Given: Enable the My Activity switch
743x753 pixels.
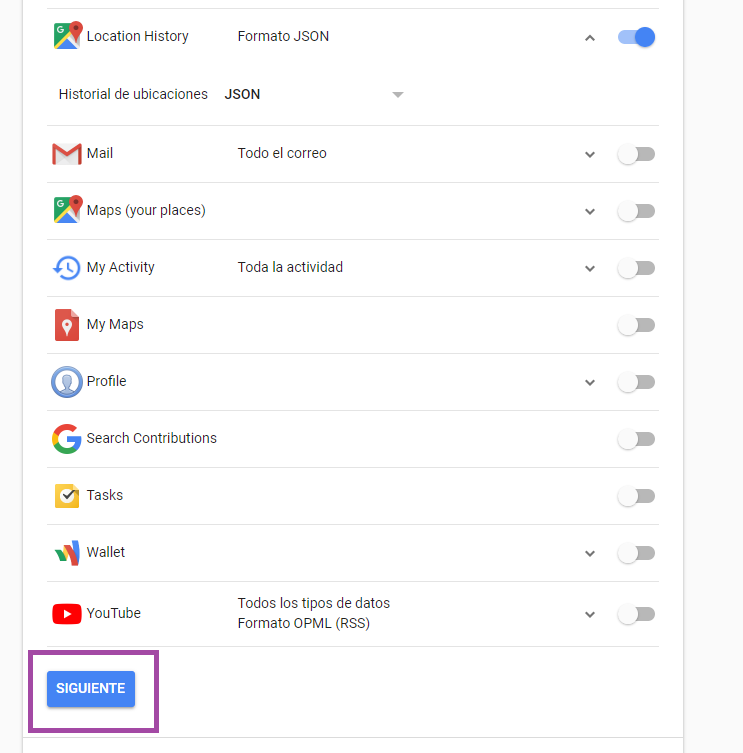Looking at the screenshot, I should click(636, 268).
